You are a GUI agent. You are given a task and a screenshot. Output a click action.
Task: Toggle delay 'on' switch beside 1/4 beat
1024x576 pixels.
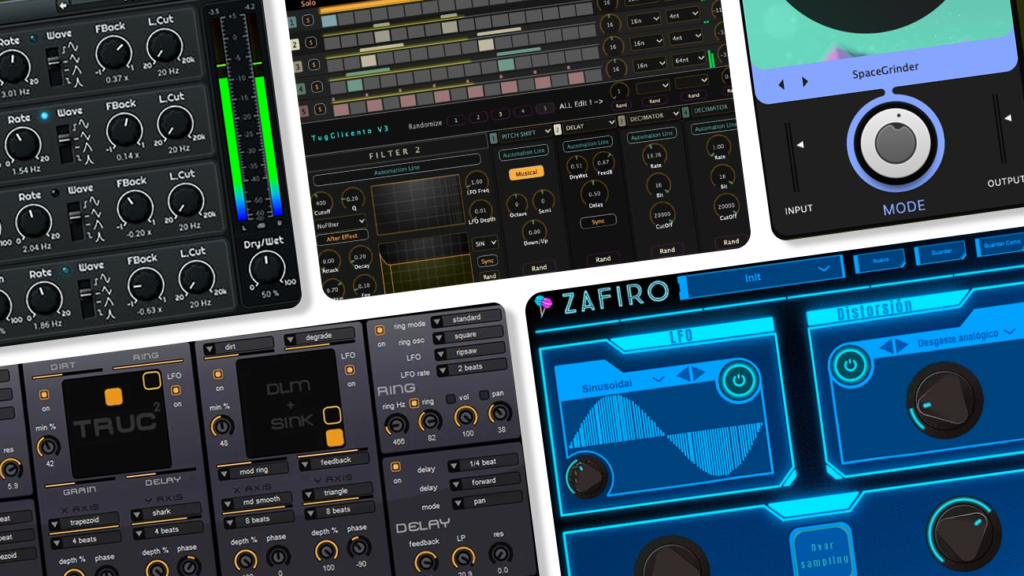(x=395, y=467)
